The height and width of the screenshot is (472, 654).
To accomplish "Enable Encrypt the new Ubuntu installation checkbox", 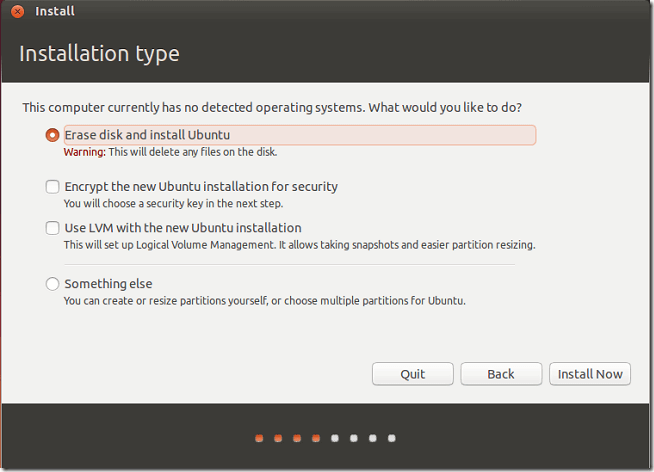I will [52, 186].
